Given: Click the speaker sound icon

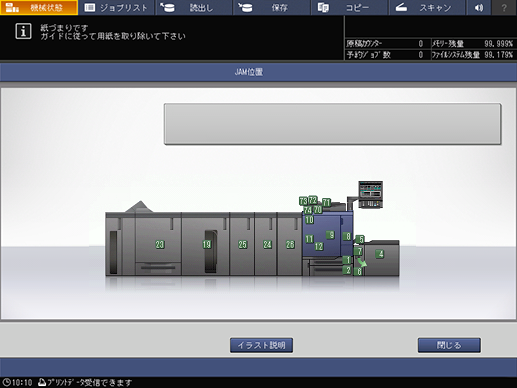Looking at the screenshot, I should [x=479, y=7].
